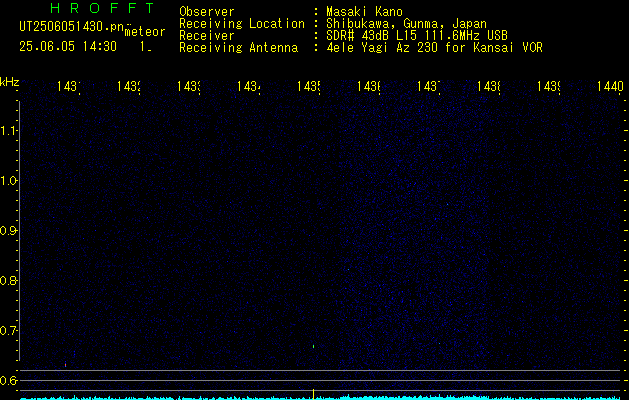The image size is (629, 400).
Task: Click the HROFFT title text
Action: pyautogui.click(x=102, y=8)
